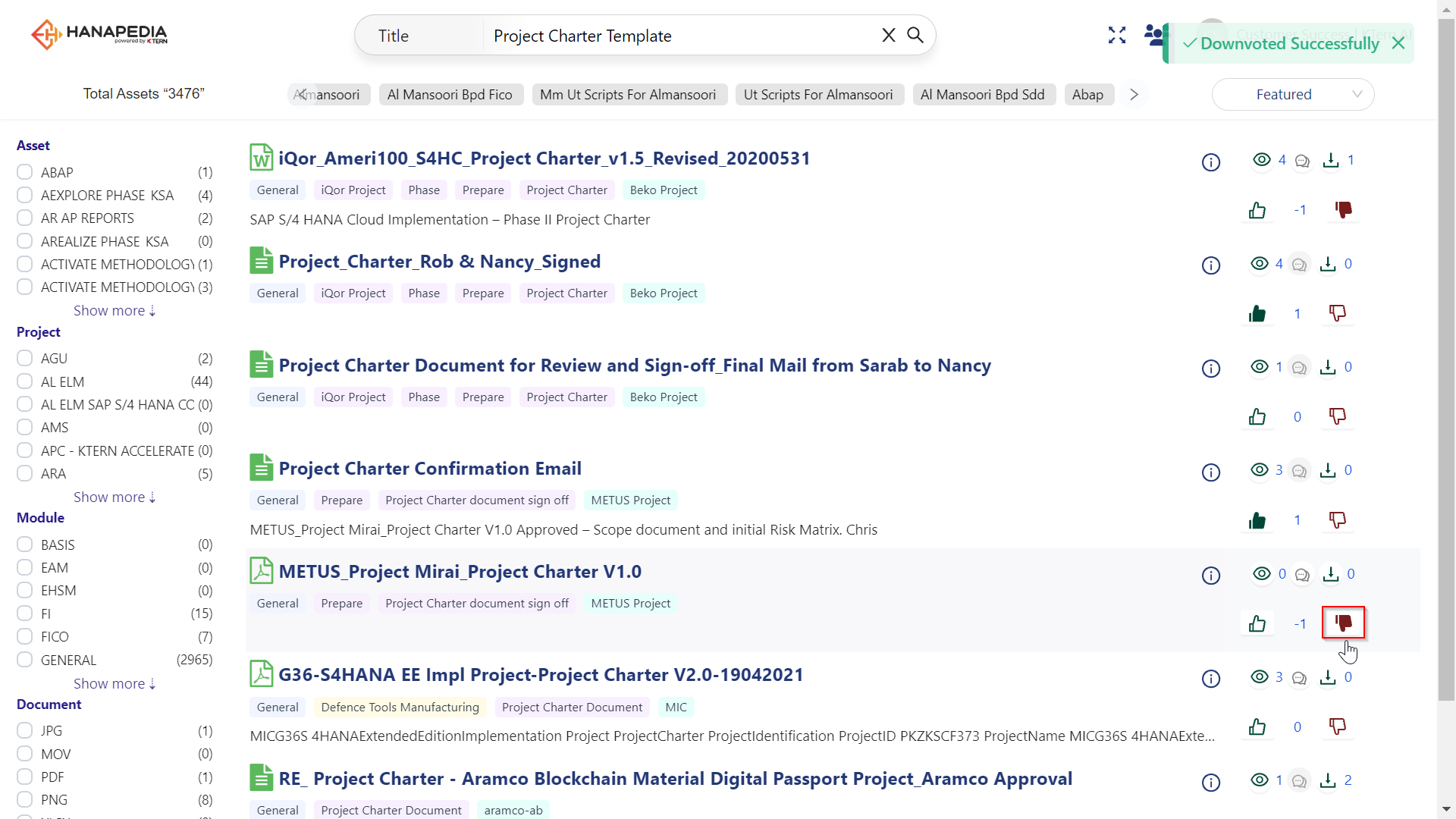Filter by the Al Mansoori Bpd Fico chip
This screenshot has width=1456, height=819.
click(x=450, y=94)
